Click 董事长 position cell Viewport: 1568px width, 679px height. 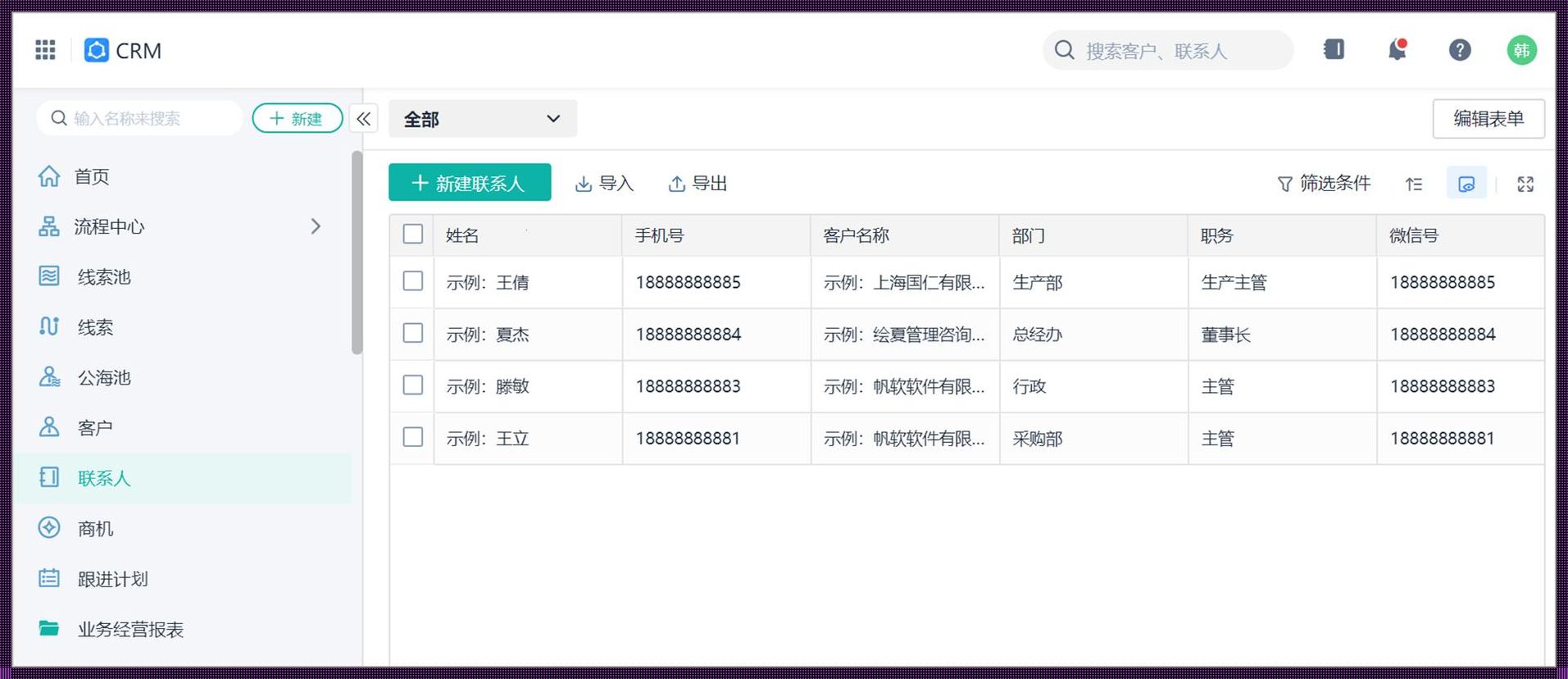(1282, 335)
